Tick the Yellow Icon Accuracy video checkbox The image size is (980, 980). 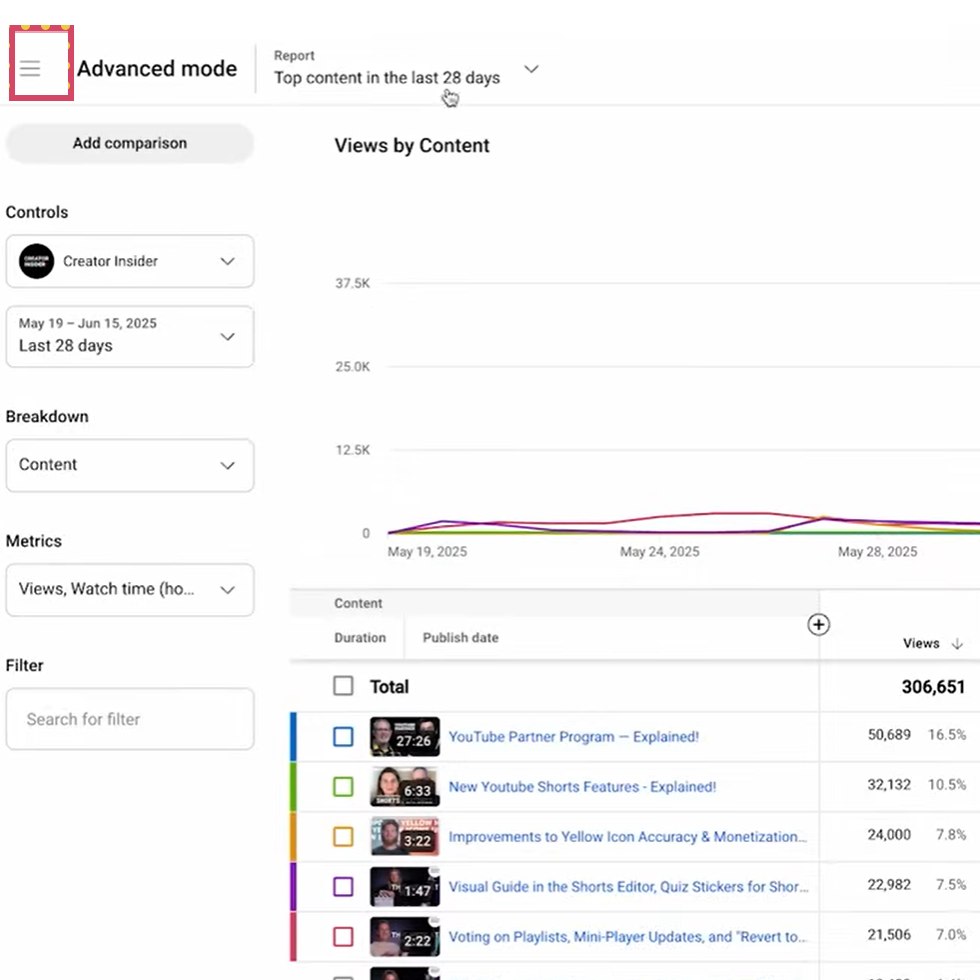pos(343,836)
